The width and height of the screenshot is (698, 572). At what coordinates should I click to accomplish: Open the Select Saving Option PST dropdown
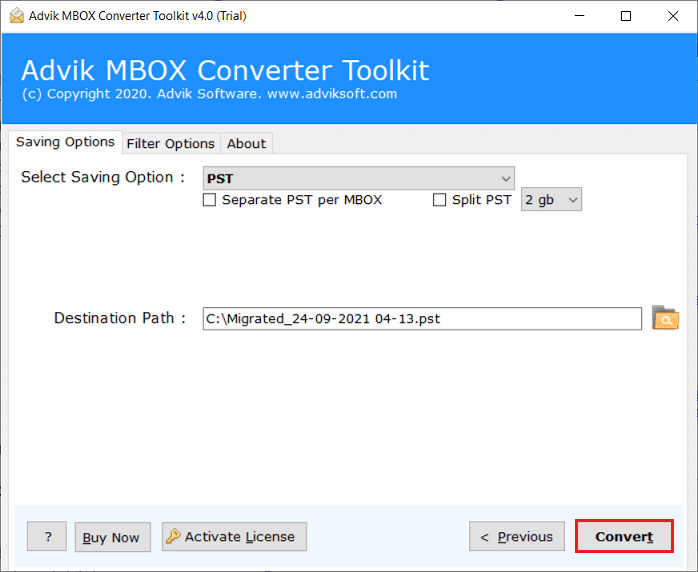coord(359,178)
